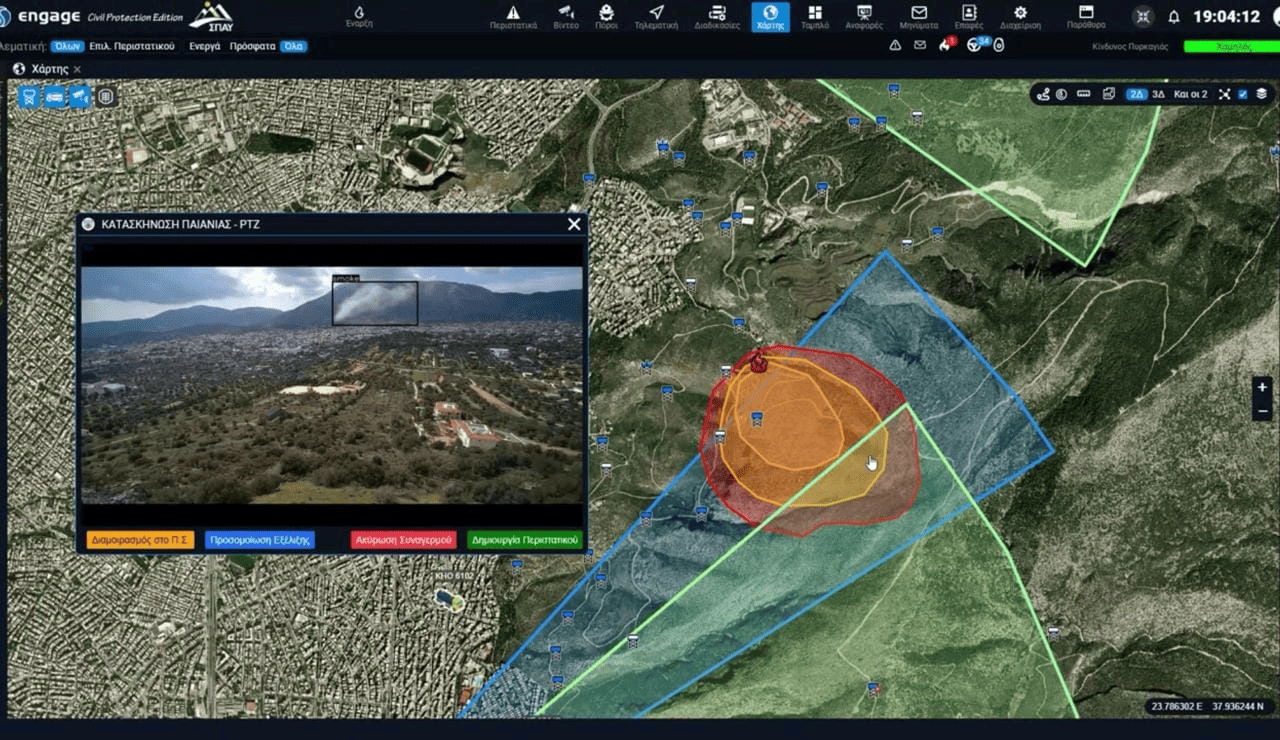Toggle the checkbox in map toolbar
Screen dimensions: 1280x740
[1243, 94]
